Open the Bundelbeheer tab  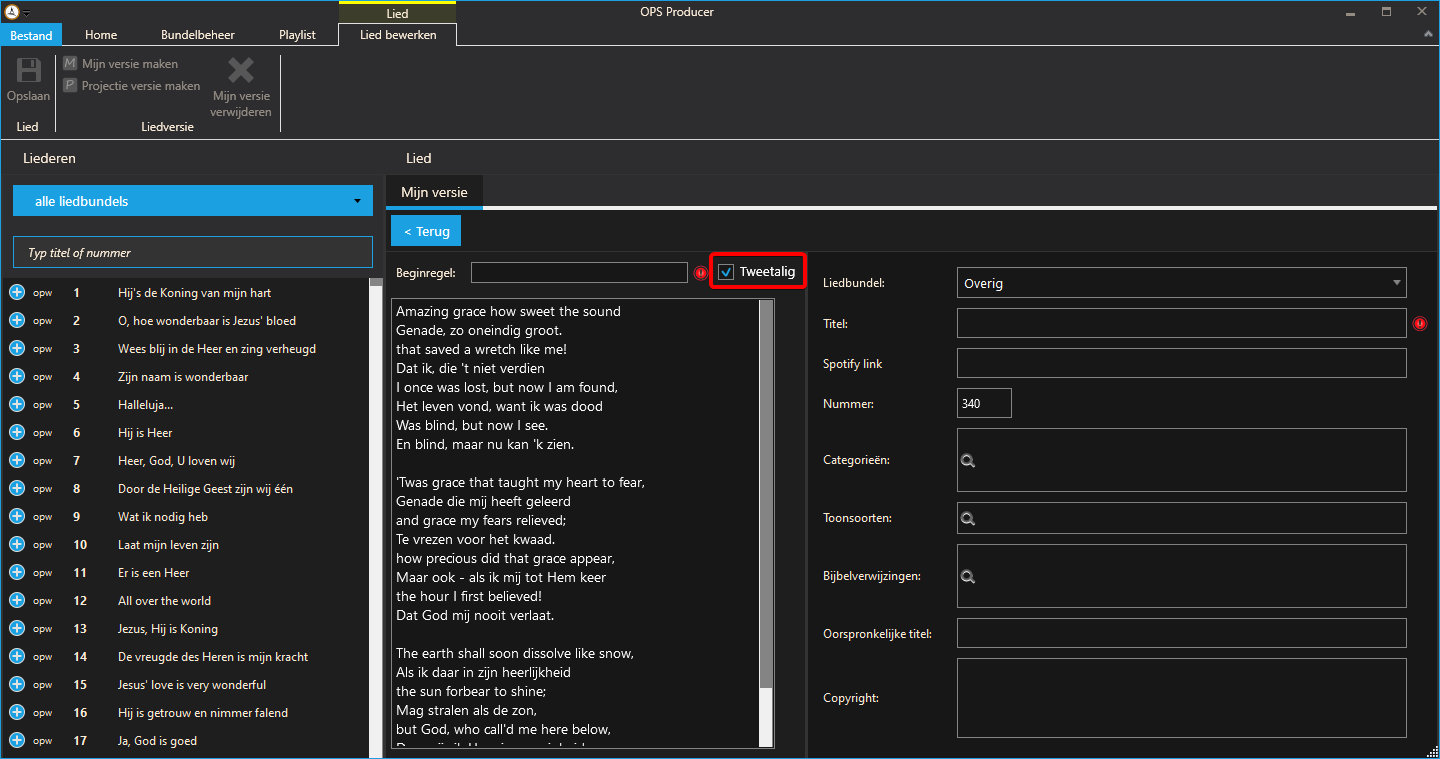pos(198,35)
